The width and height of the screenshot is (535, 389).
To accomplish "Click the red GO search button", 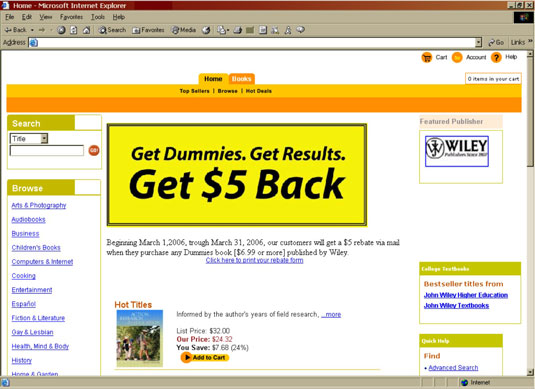I will [94, 150].
